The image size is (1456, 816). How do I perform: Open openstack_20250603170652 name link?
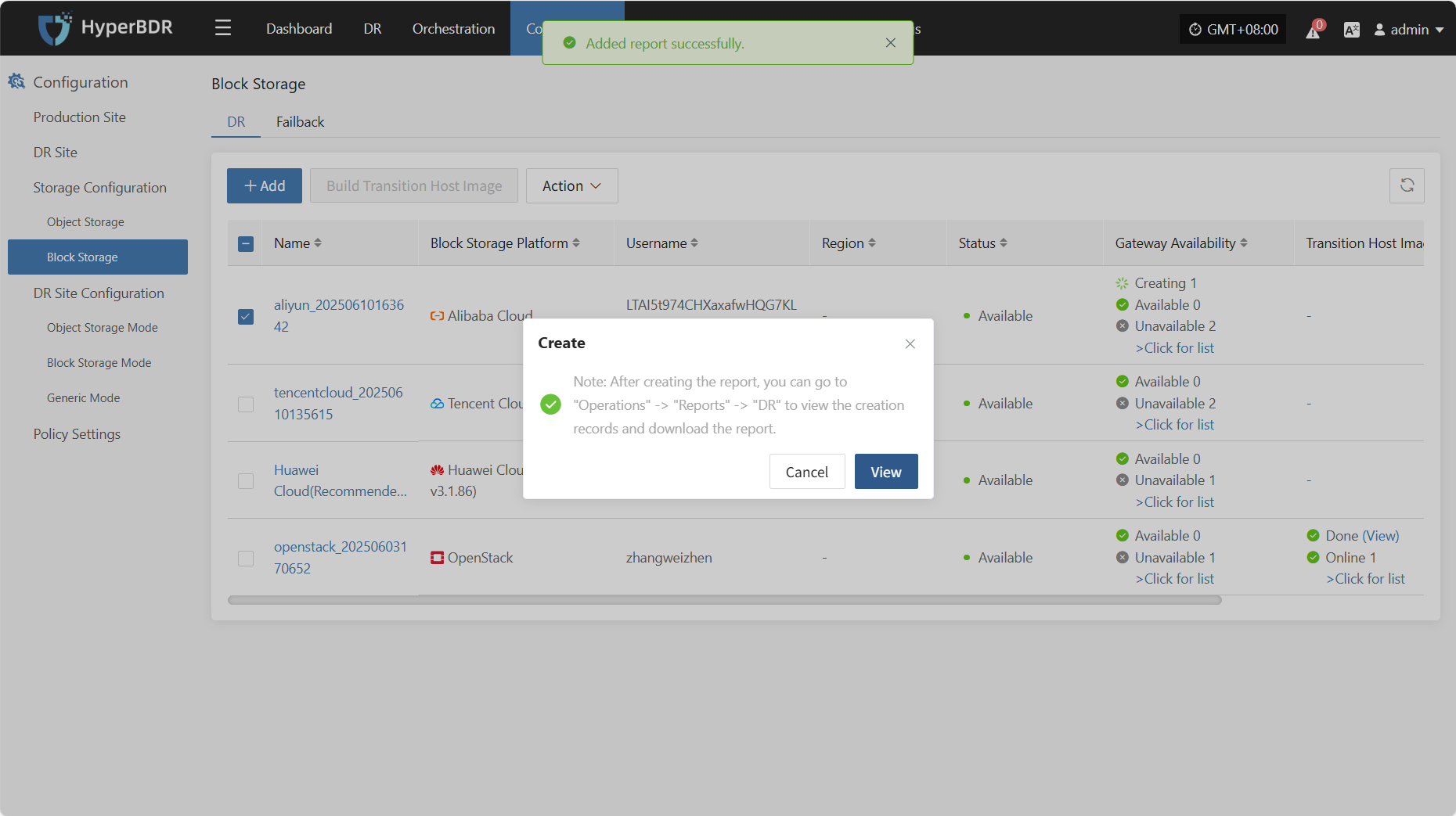point(341,558)
